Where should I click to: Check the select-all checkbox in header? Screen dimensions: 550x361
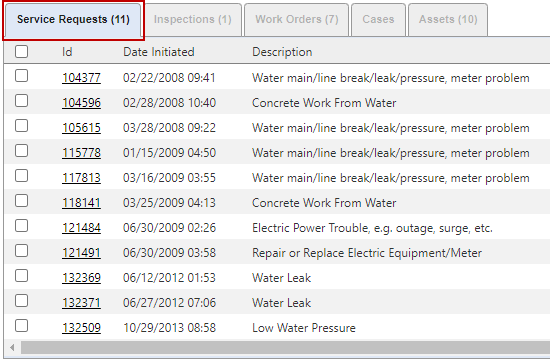21,52
